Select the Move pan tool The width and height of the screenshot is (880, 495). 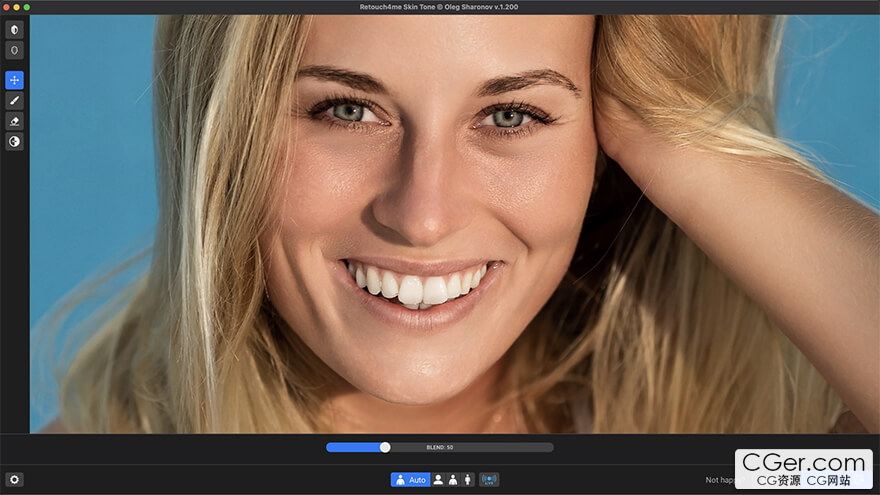coord(14,80)
